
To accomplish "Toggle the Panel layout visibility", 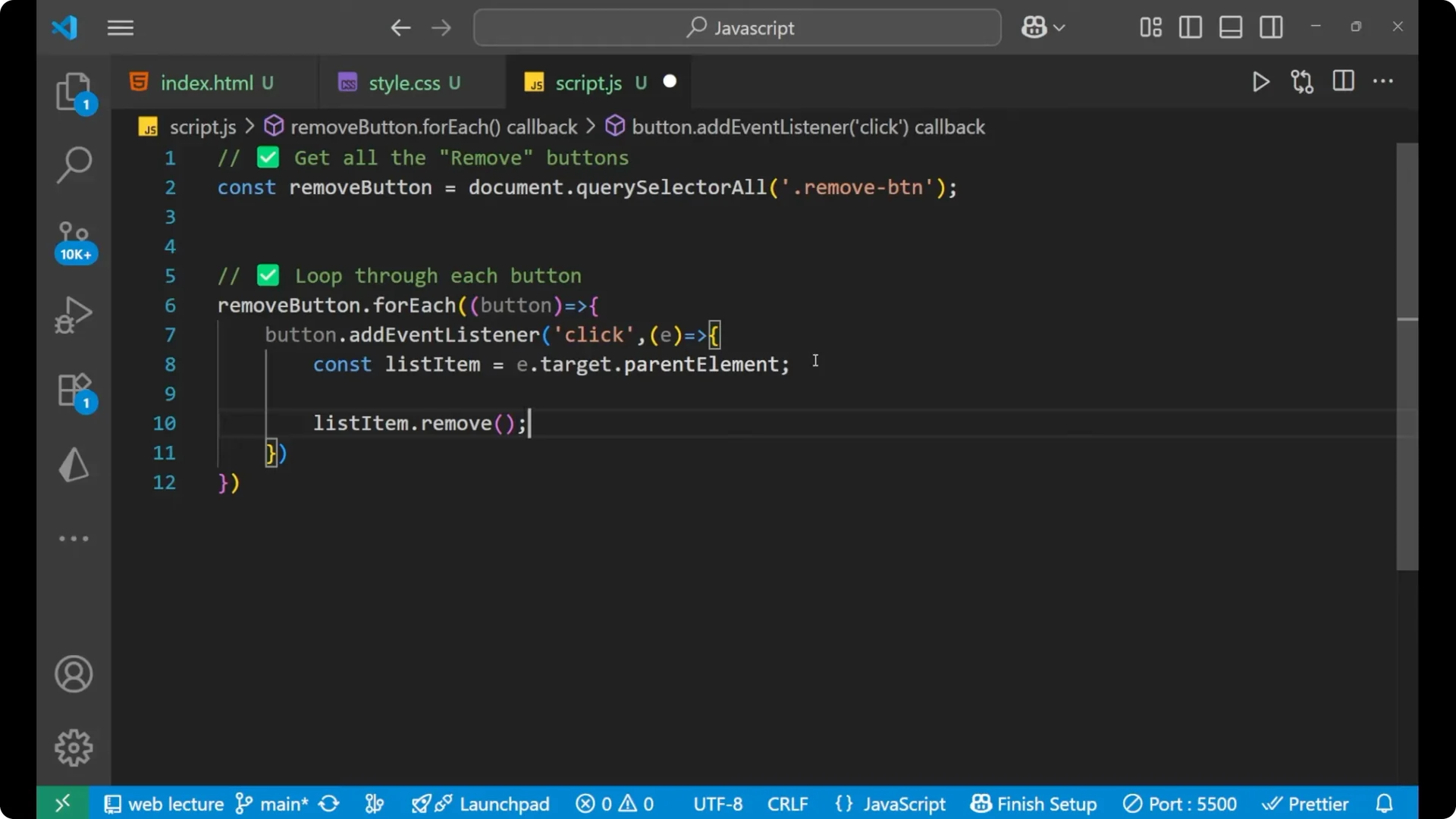I will (x=1230, y=27).
